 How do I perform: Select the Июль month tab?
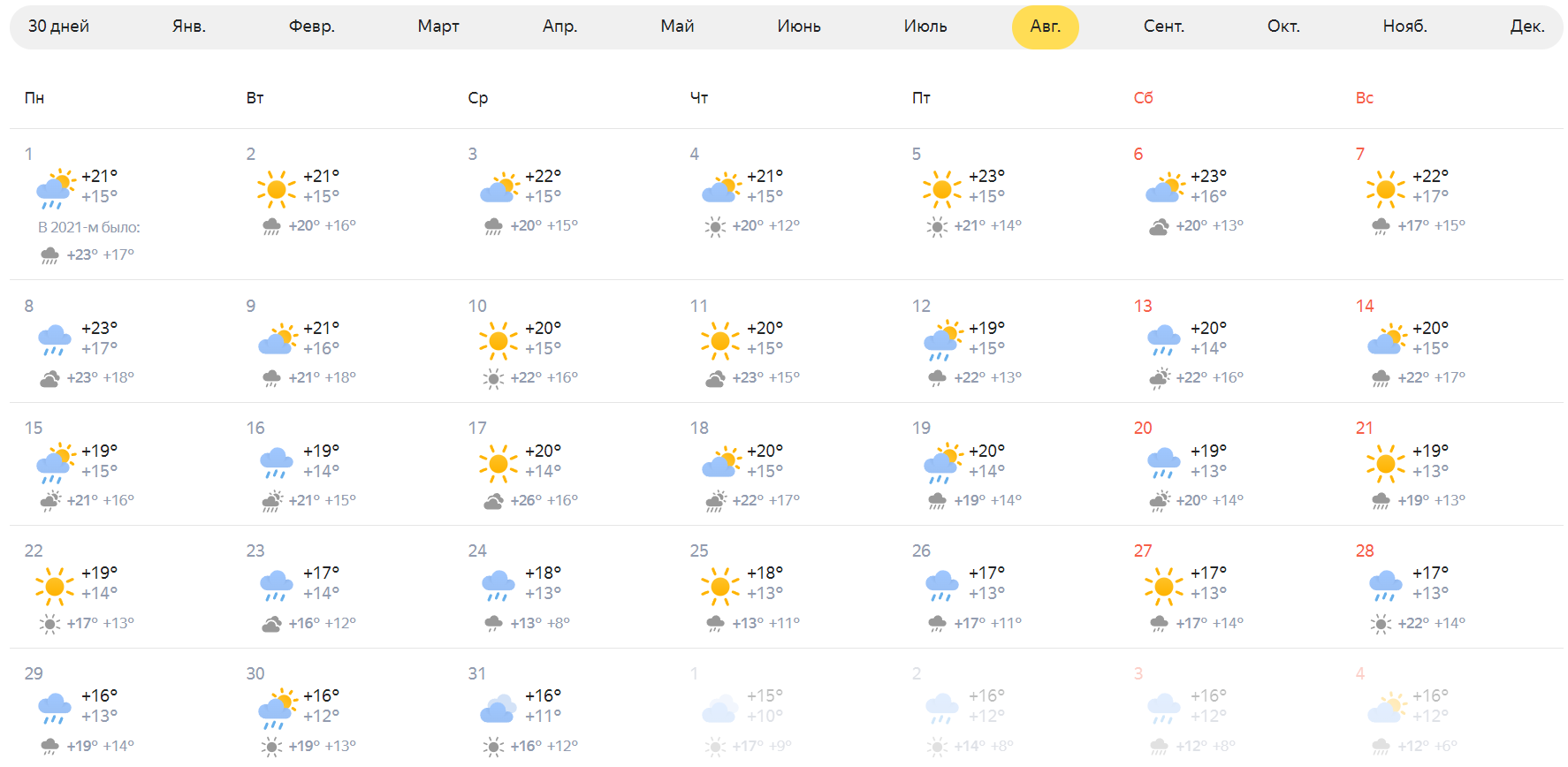point(925,27)
